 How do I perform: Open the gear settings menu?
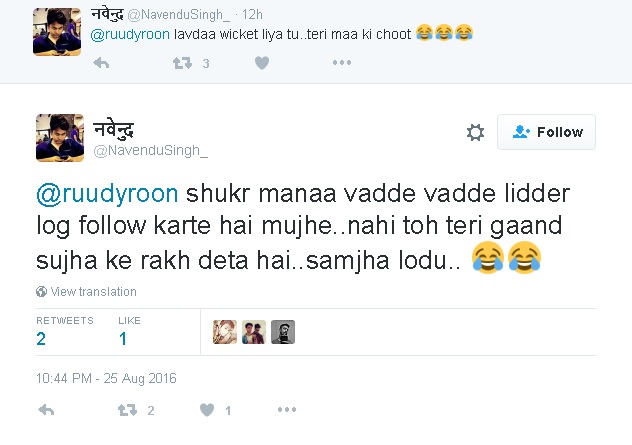[475, 133]
